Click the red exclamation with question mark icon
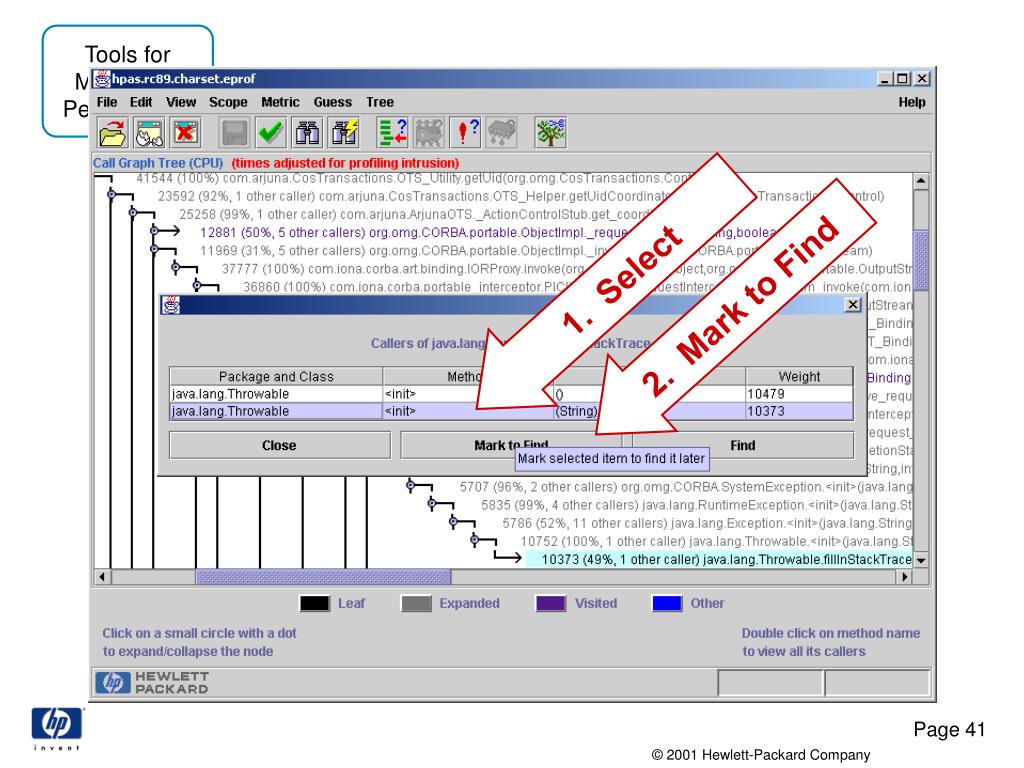 (x=465, y=133)
